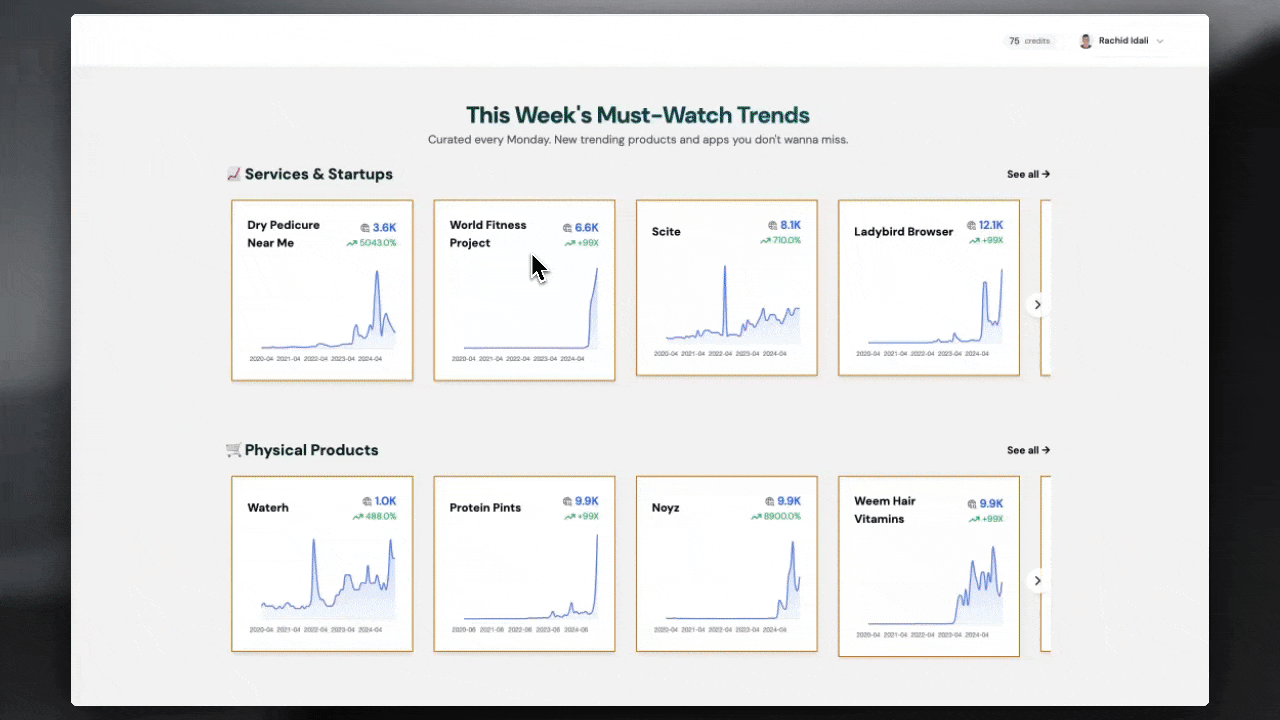Click search volume icon on Noyz card
Image resolution: width=1280 pixels, height=720 pixels.
769,502
